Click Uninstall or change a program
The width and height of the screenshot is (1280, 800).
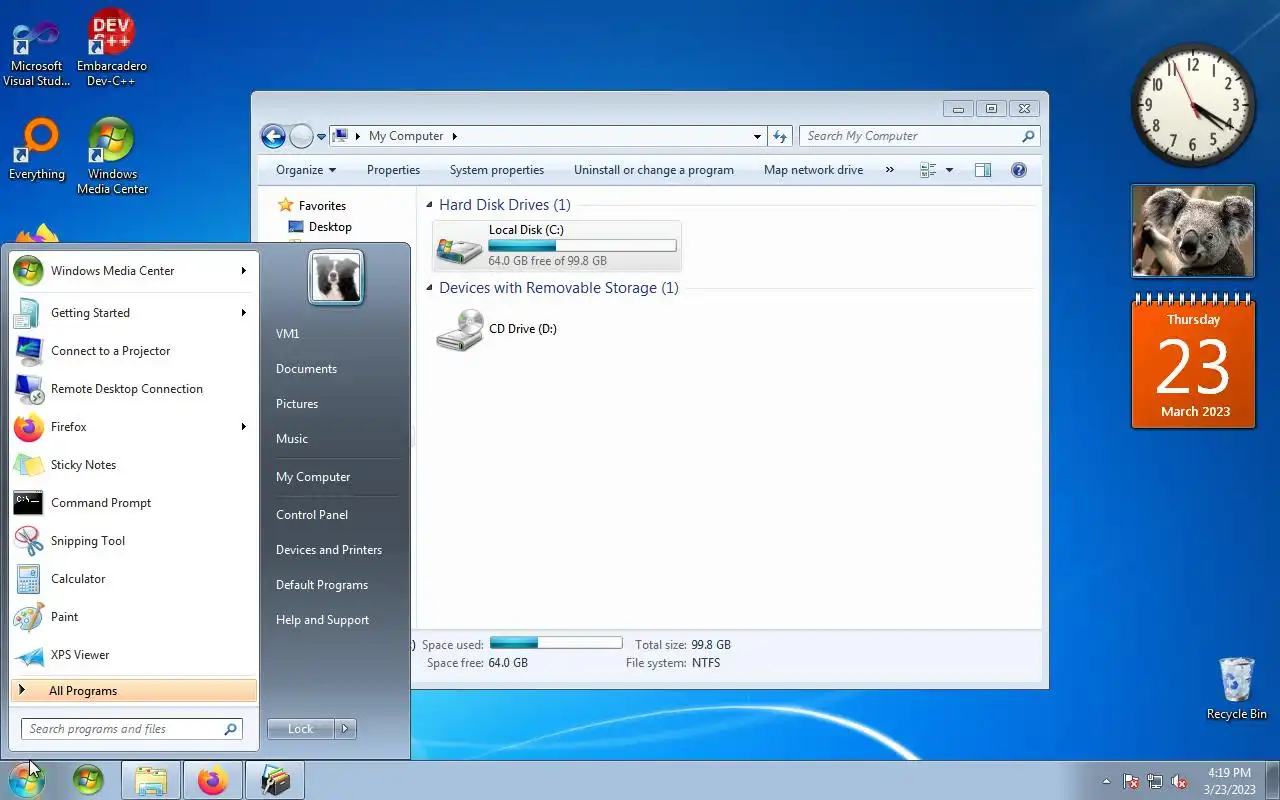pos(654,170)
